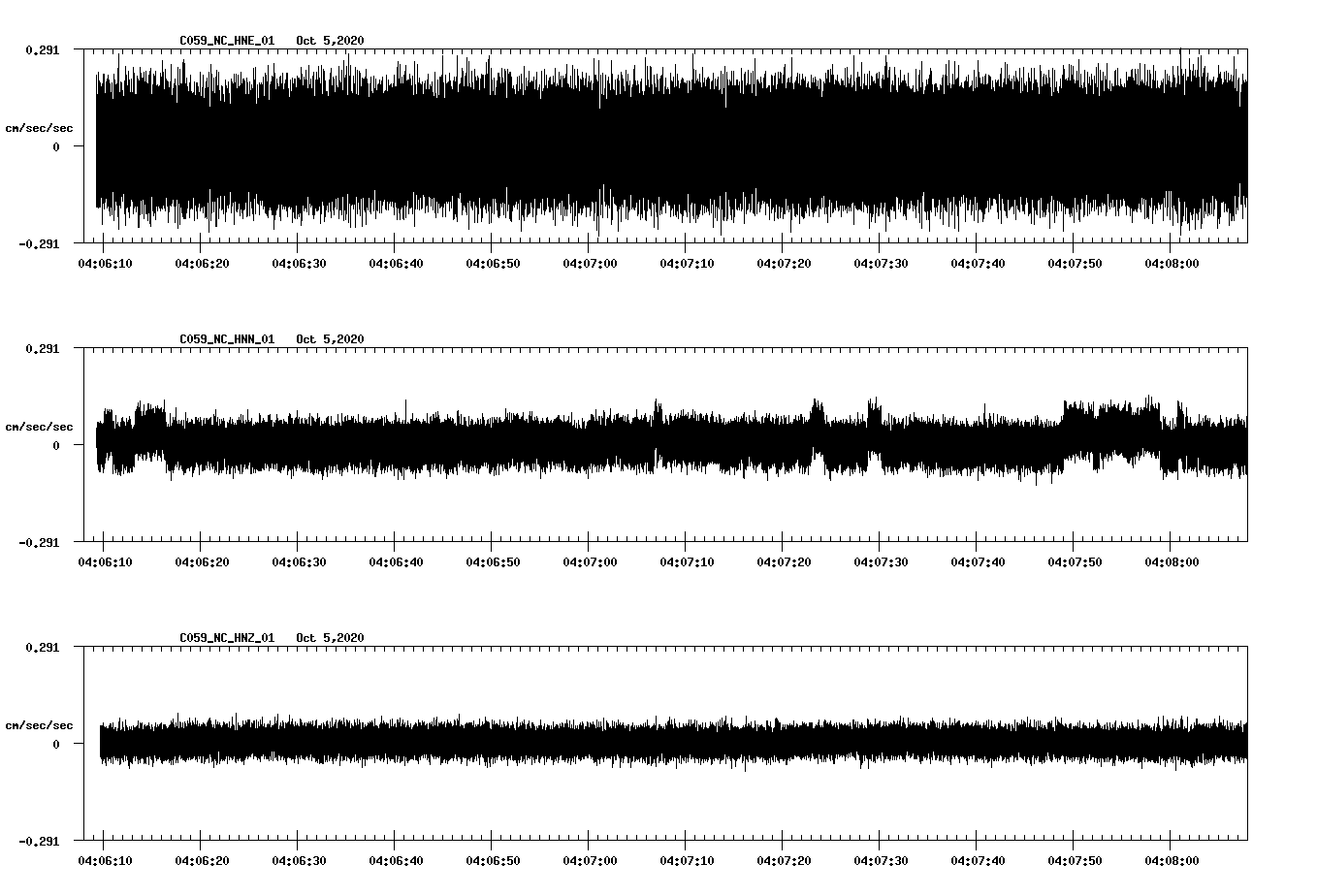The image size is (1317, 896).
Task: Click the 04:08:00 tick on middle axis
Action: click(1170, 560)
